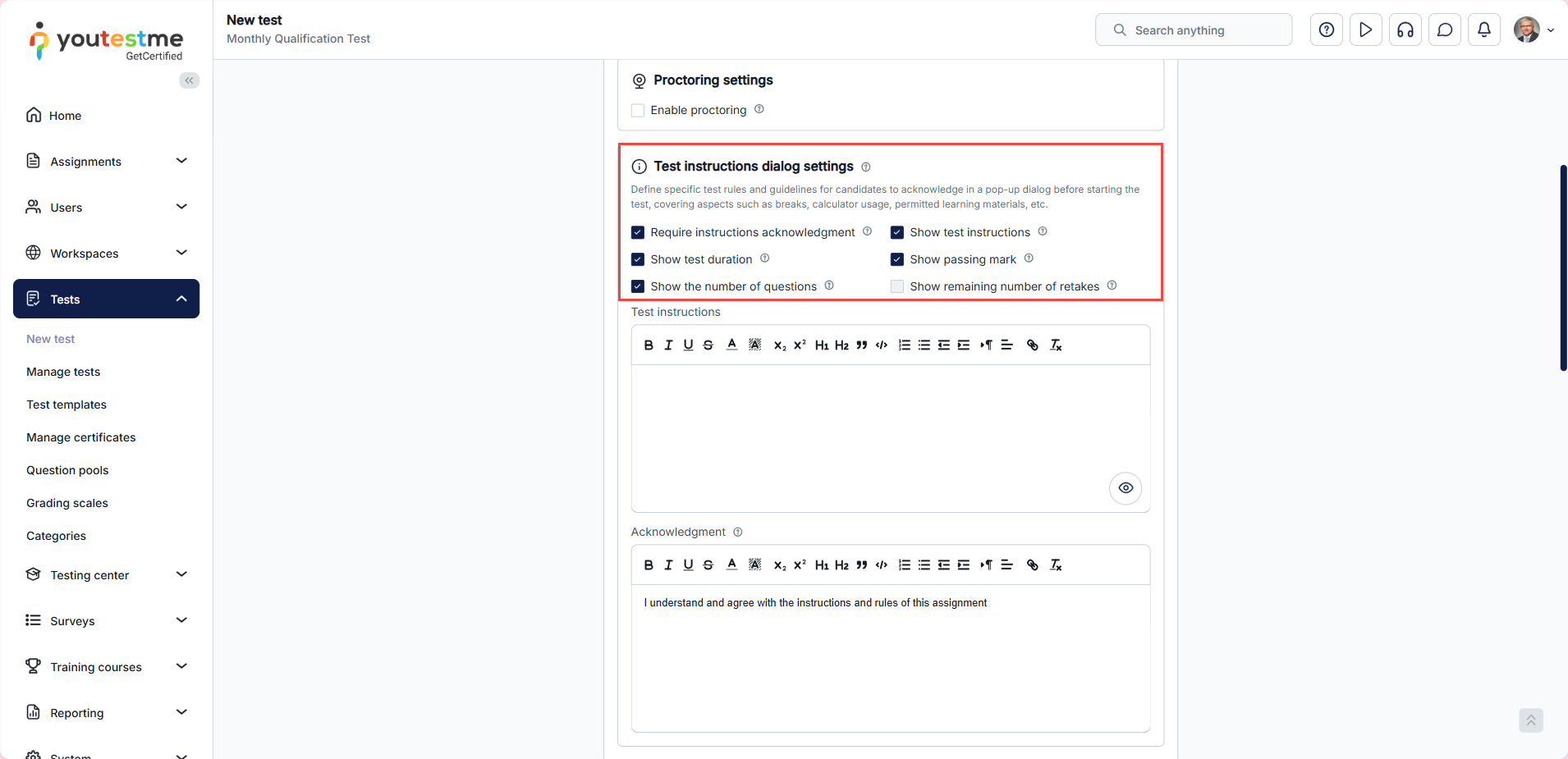Go to Question pools
The width and height of the screenshot is (1568, 759).
(x=67, y=470)
